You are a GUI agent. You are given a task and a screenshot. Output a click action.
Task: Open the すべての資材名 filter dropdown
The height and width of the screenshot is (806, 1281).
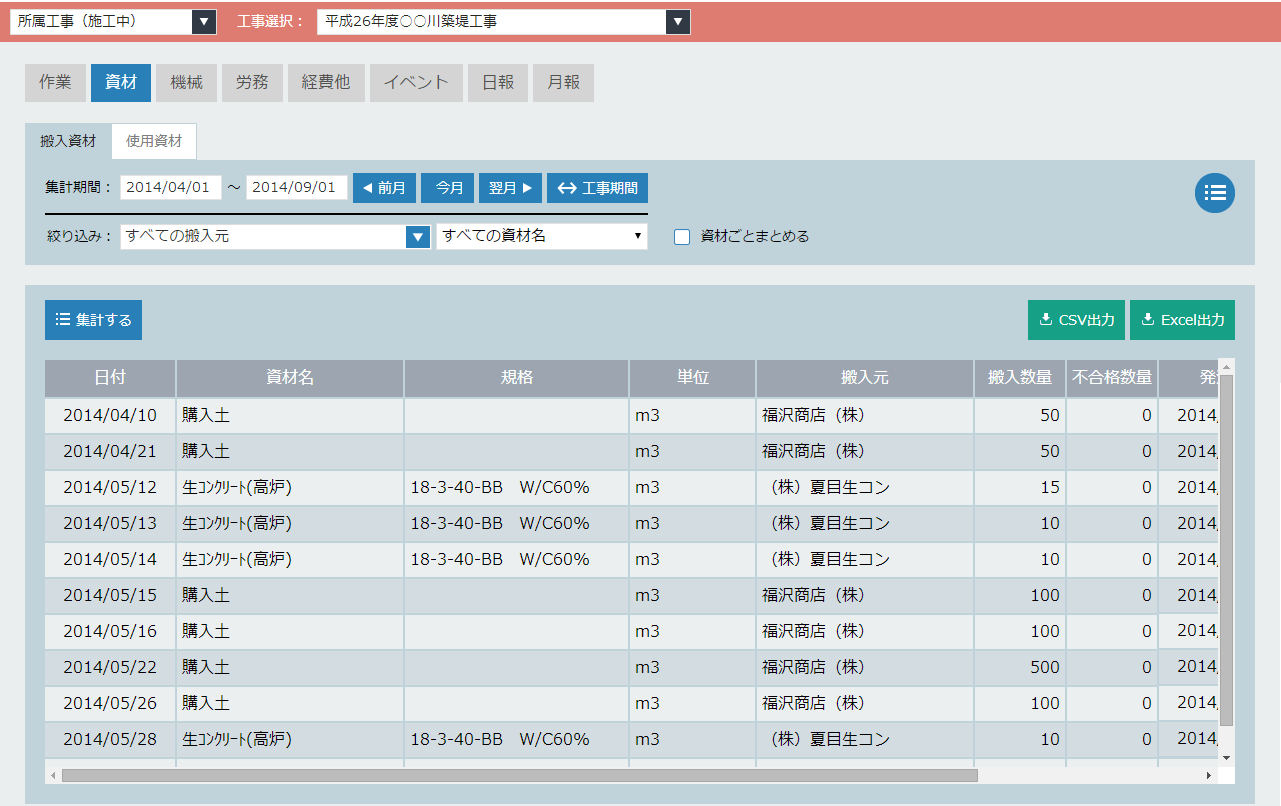click(542, 236)
